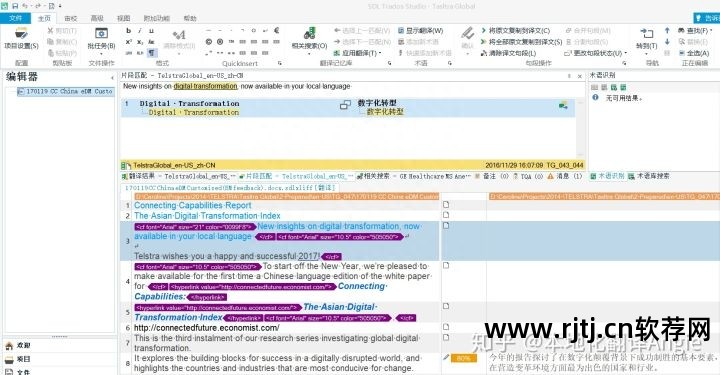Apply underline formatting

(151, 31)
